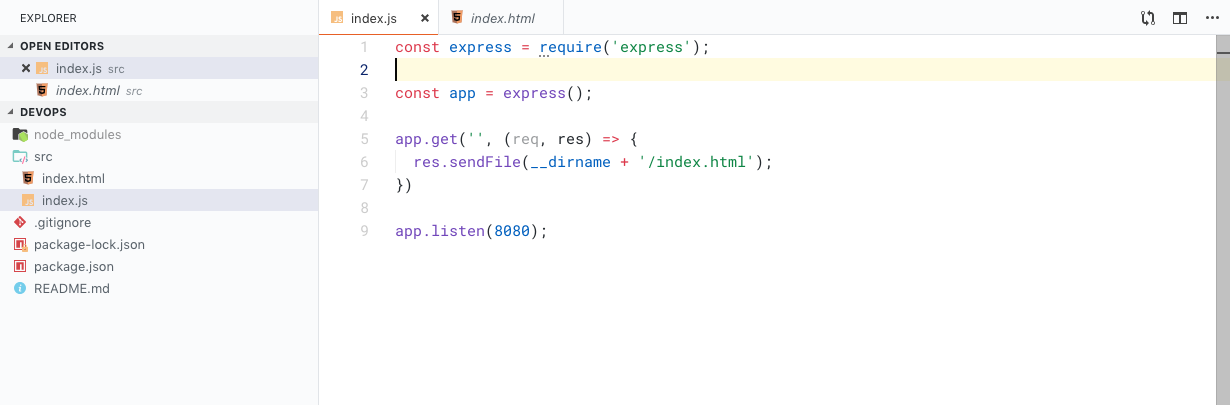1230x405 pixels.
Task: Click the src folder icon
Action: coord(20,156)
